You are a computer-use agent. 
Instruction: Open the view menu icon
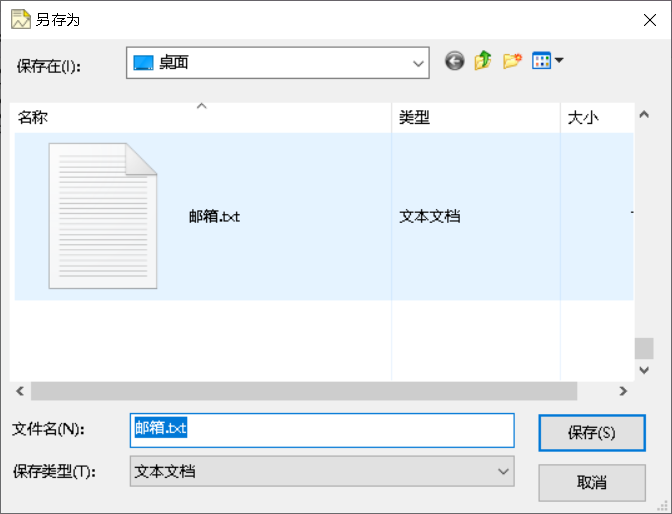point(541,60)
